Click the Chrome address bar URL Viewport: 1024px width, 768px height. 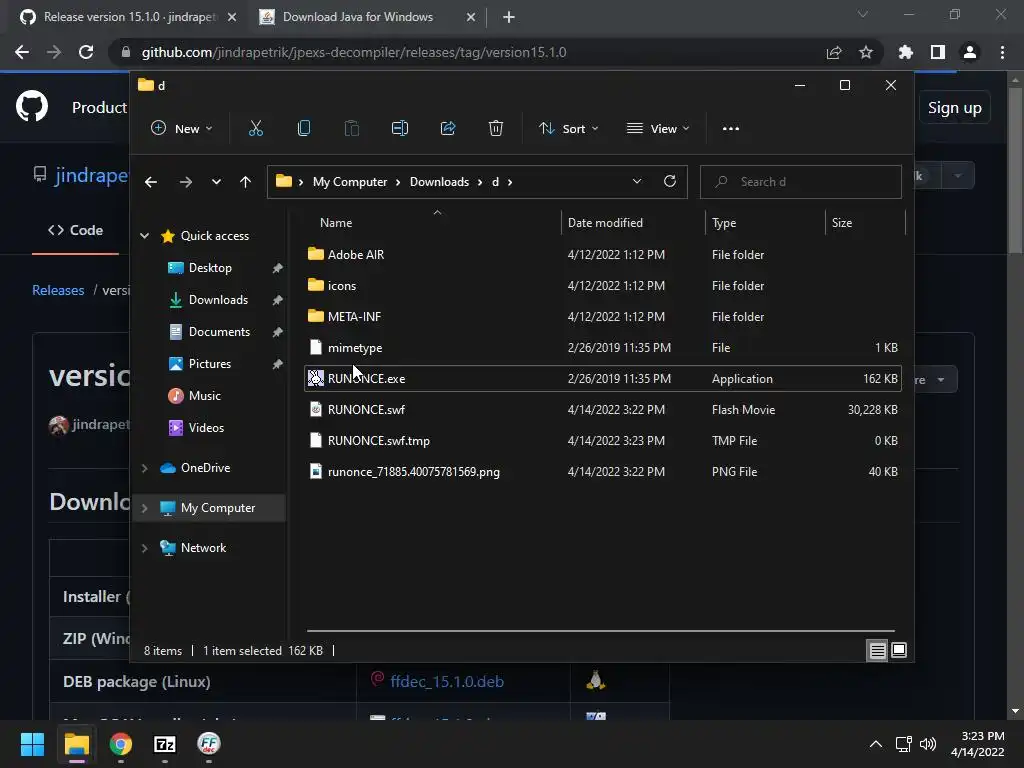[354, 52]
